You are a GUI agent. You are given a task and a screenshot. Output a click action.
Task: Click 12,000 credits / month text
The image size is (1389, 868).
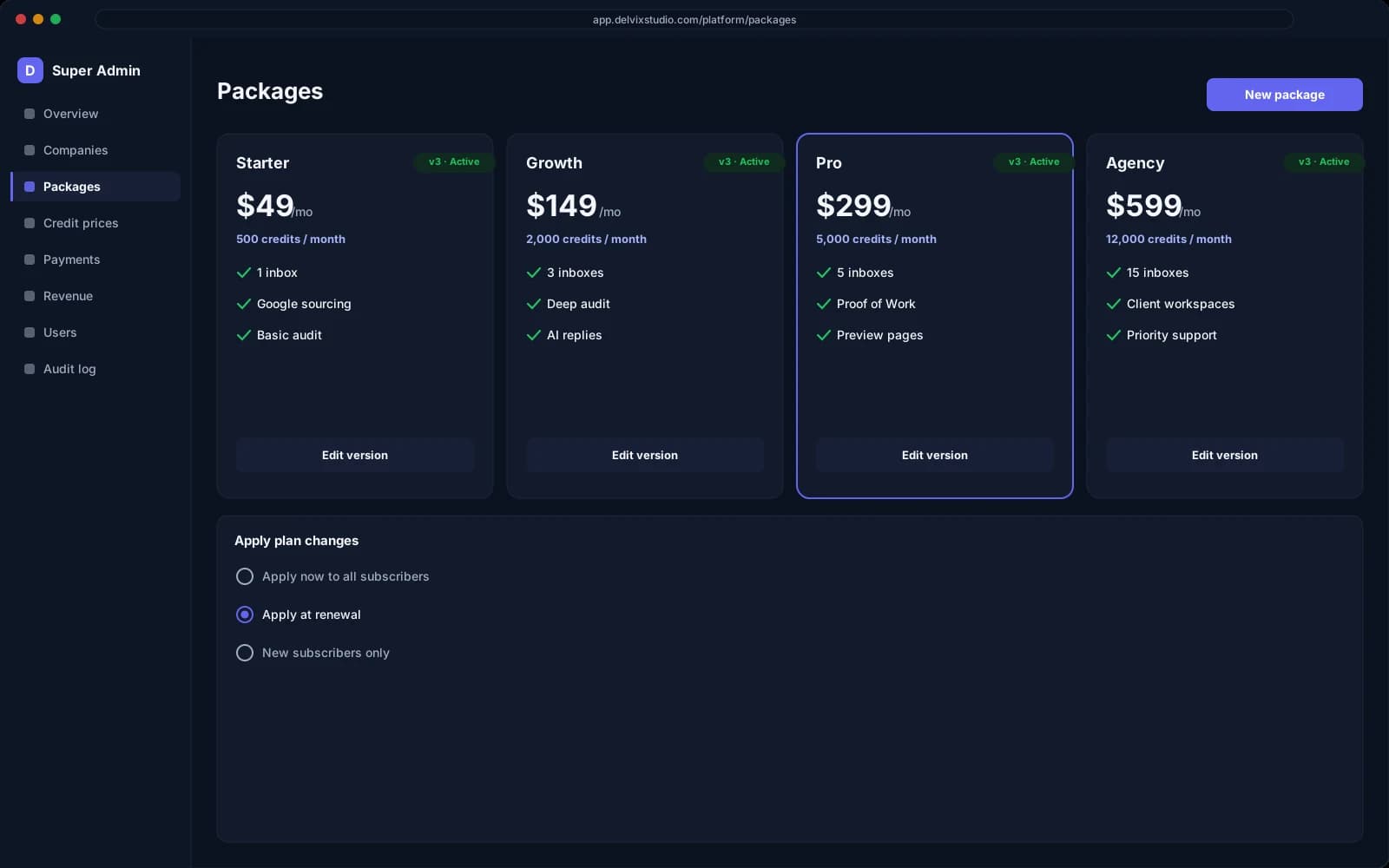tap(1168, 239)
